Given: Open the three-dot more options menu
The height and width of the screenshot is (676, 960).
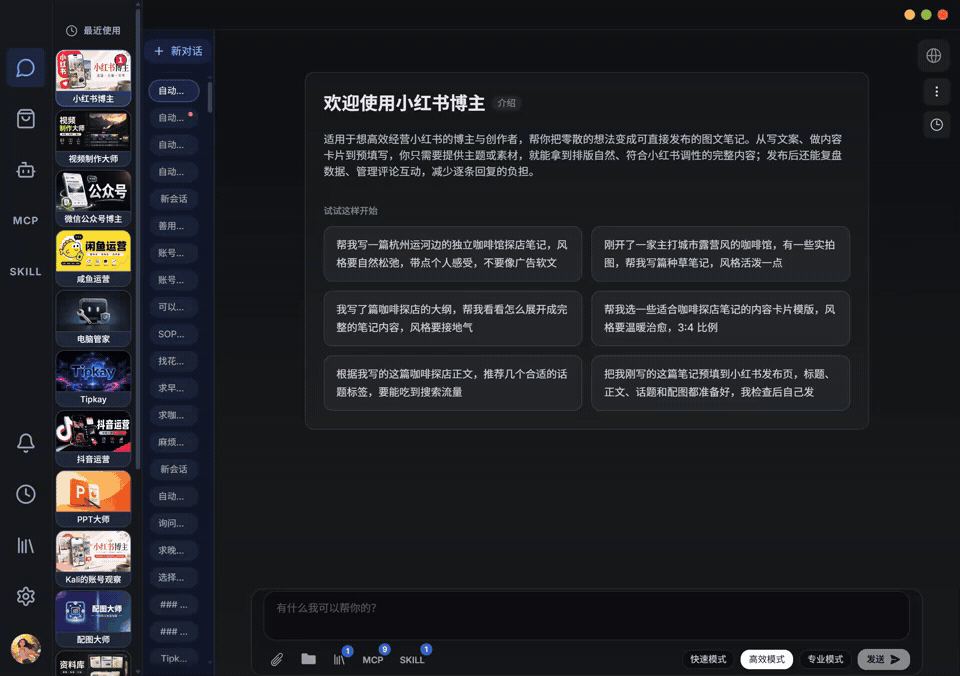Looking at the screenshot, I should 936,92.
